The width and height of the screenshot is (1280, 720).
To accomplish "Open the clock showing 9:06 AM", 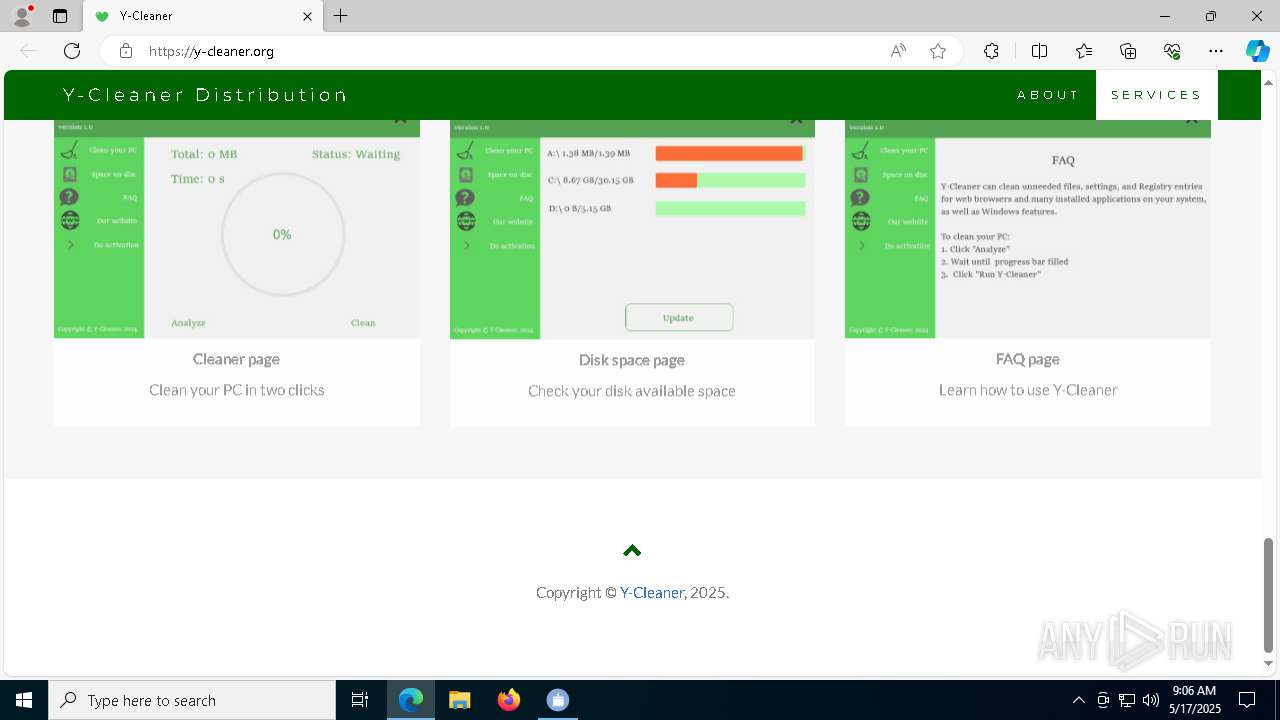I will tap(1194, 700).
